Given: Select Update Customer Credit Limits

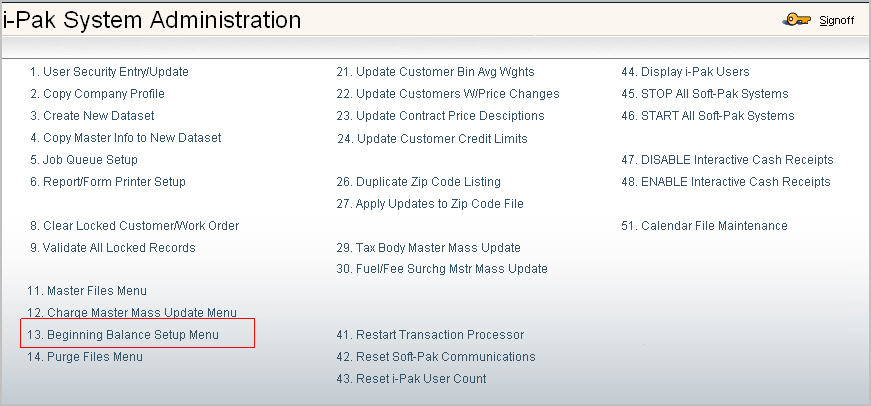Looking at the screenshot, I should click(433, 139).
